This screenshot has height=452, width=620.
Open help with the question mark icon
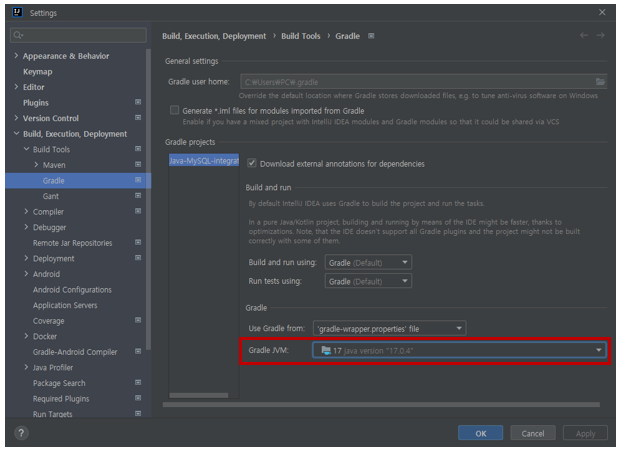pyautogui.click(x=21, y=433)
